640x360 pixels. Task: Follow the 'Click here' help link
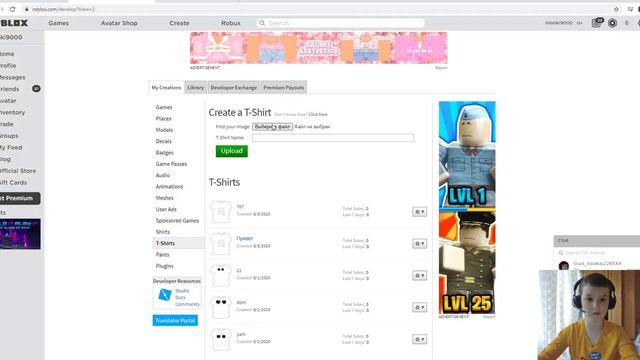click(x=318, y=114)
